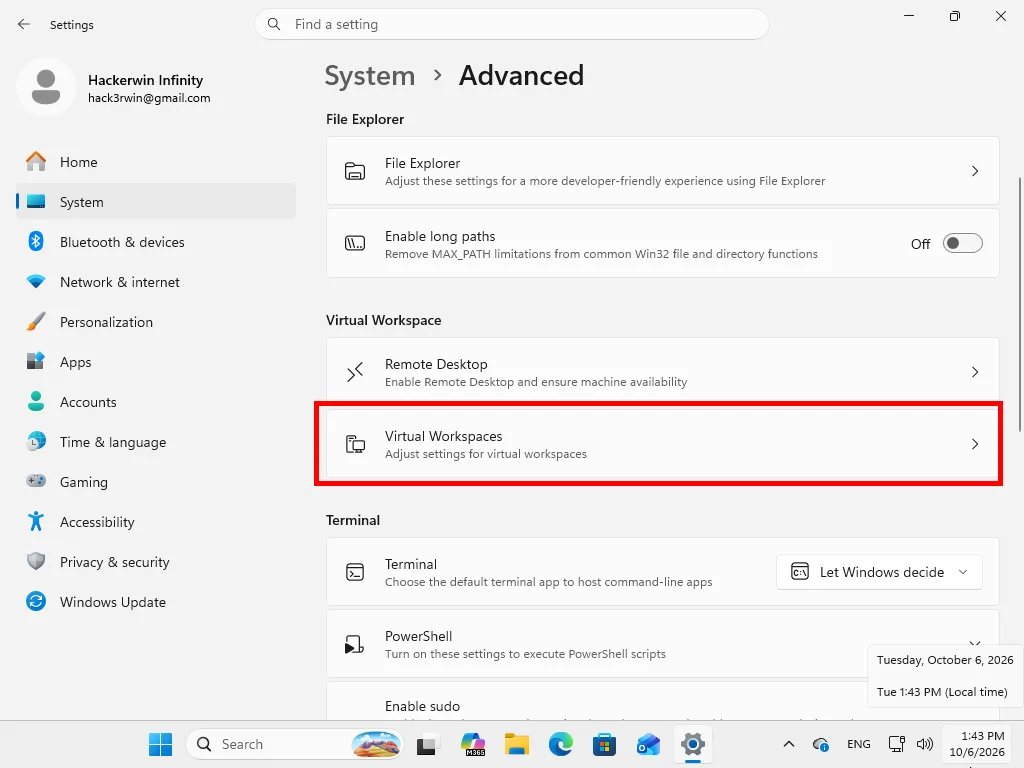This screenshot has width=1024, height=768.
Task: Click the Gaming controller icon
Action: point(36,481)
